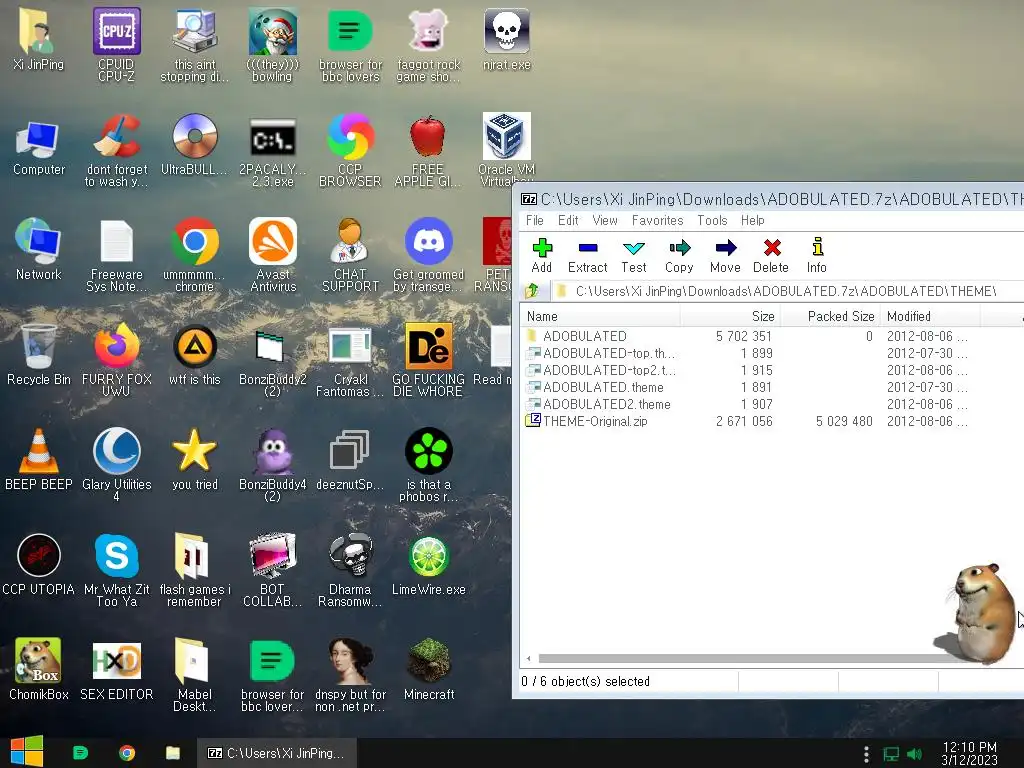Screen dimensions: 1024x768
Task: Select the BEEP BEEP traffic cone icon
Action: pyautogui.click(x=39, y=460)
